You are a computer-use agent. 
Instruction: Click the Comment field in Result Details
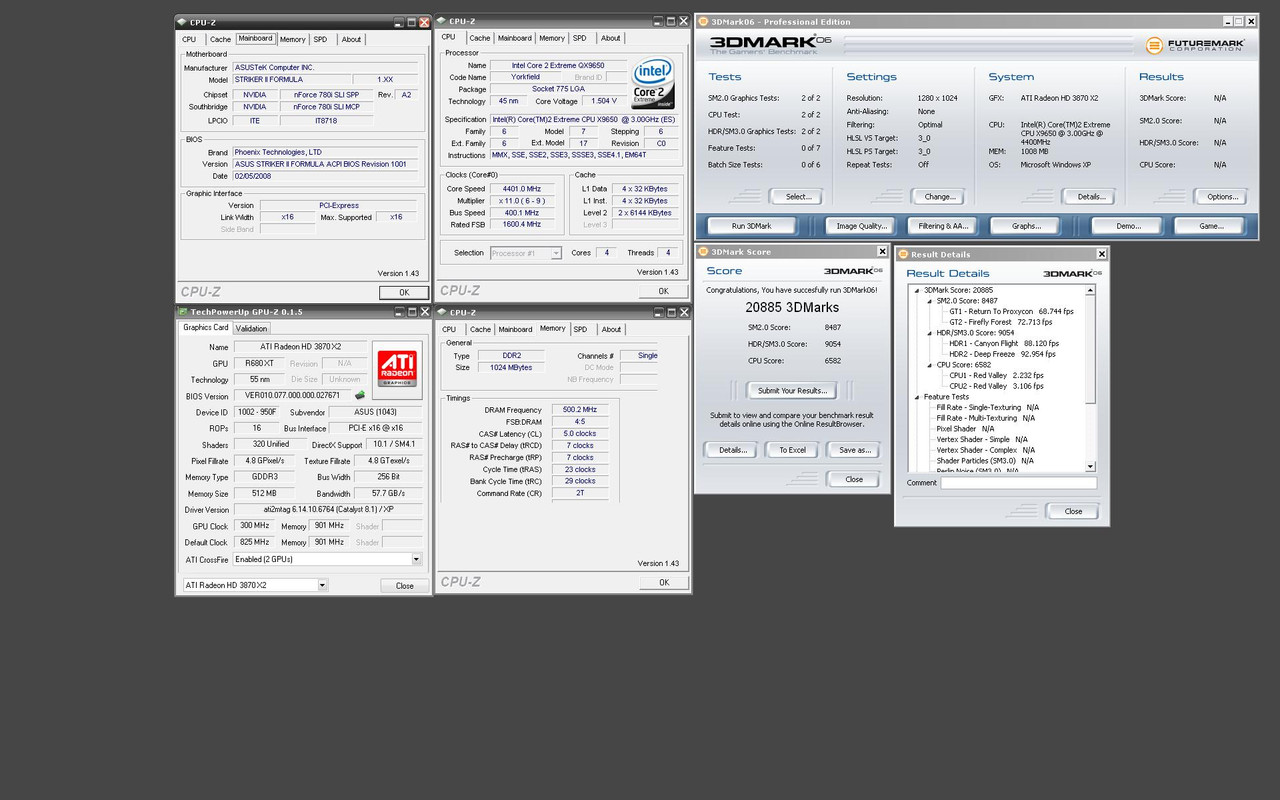point(1018,483)
